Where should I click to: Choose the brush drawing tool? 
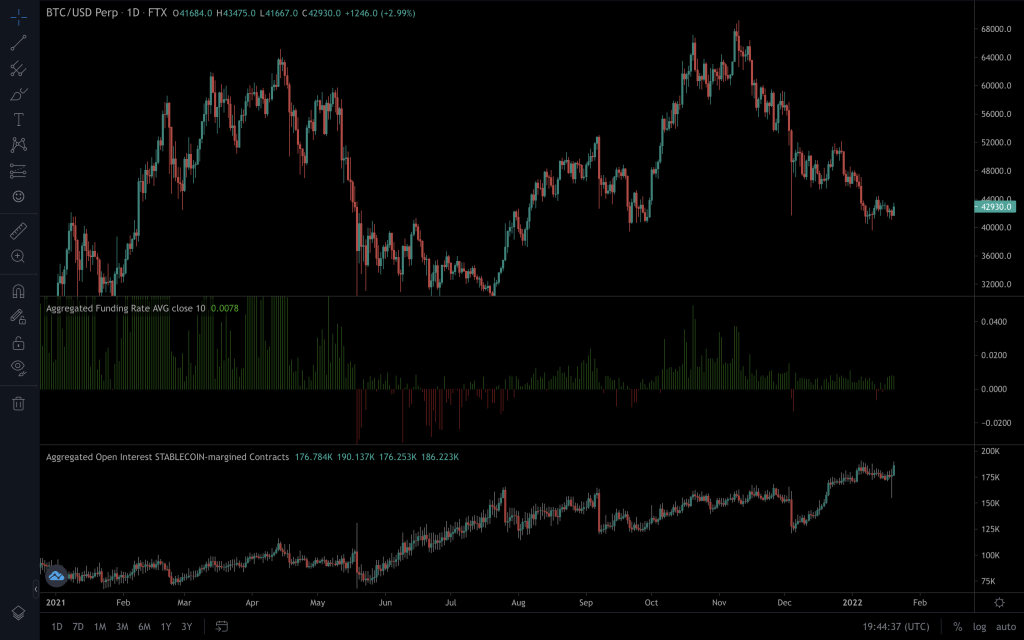pyautogui.click(x=18, y=95)
